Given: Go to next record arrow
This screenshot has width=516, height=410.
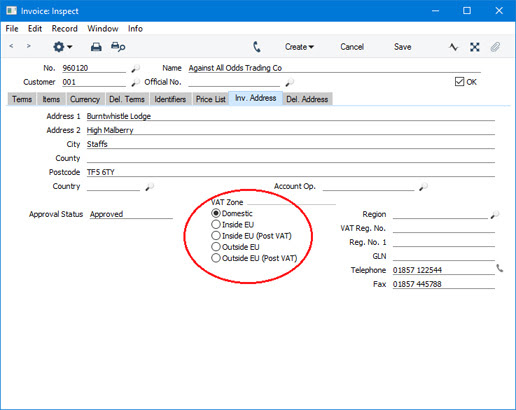Looking at the screenshot, I should [29, 46].
